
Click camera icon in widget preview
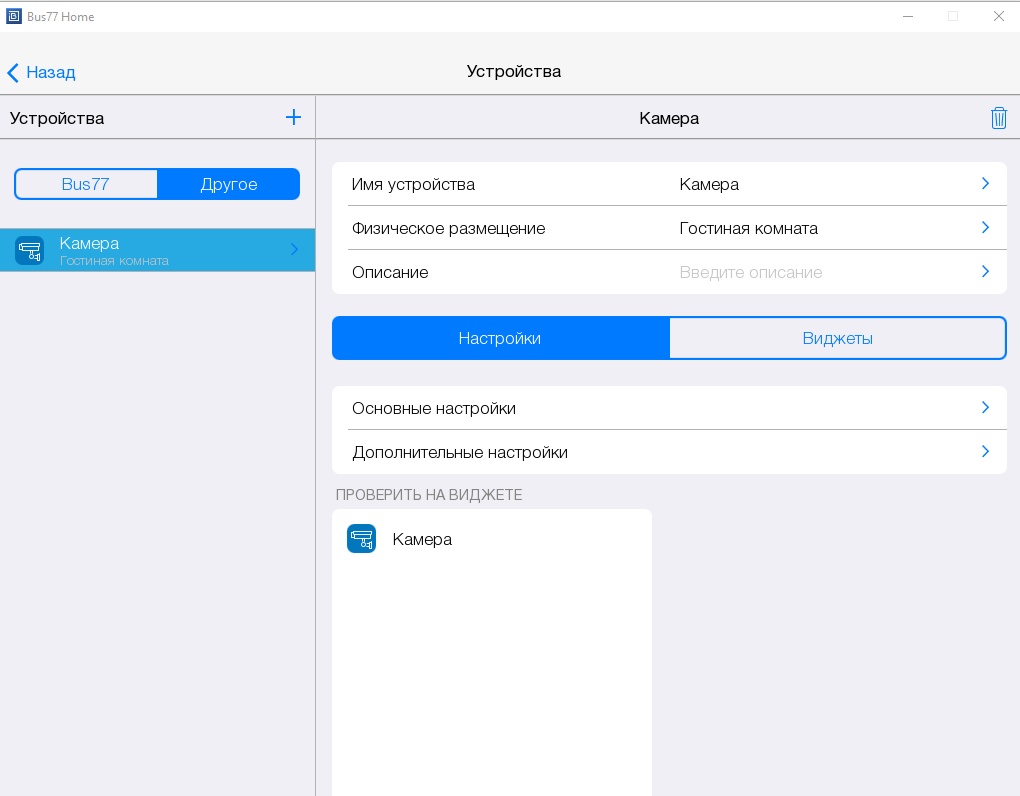click(361, 539)
